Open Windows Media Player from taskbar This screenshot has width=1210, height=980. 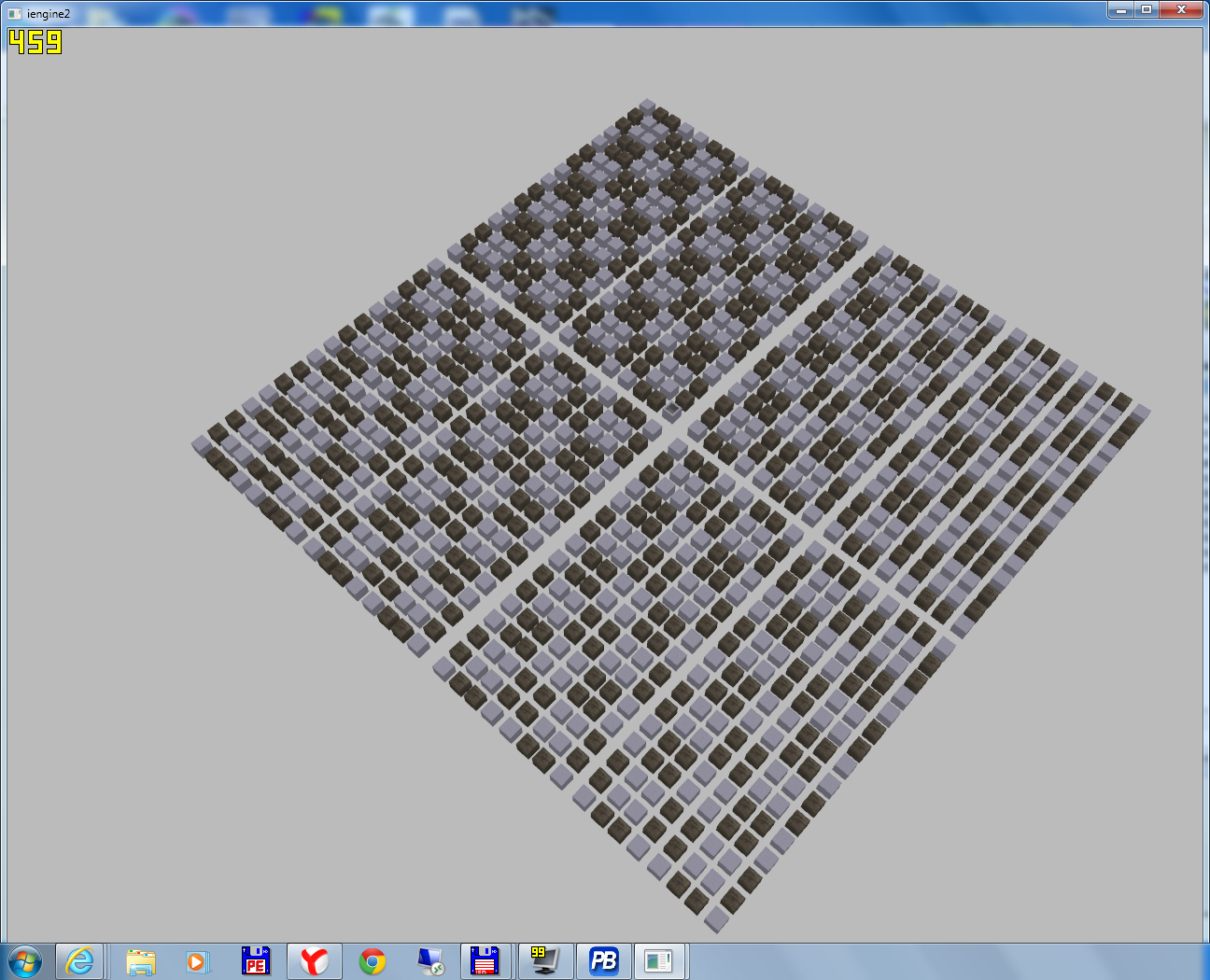click(x=197, y=960)
